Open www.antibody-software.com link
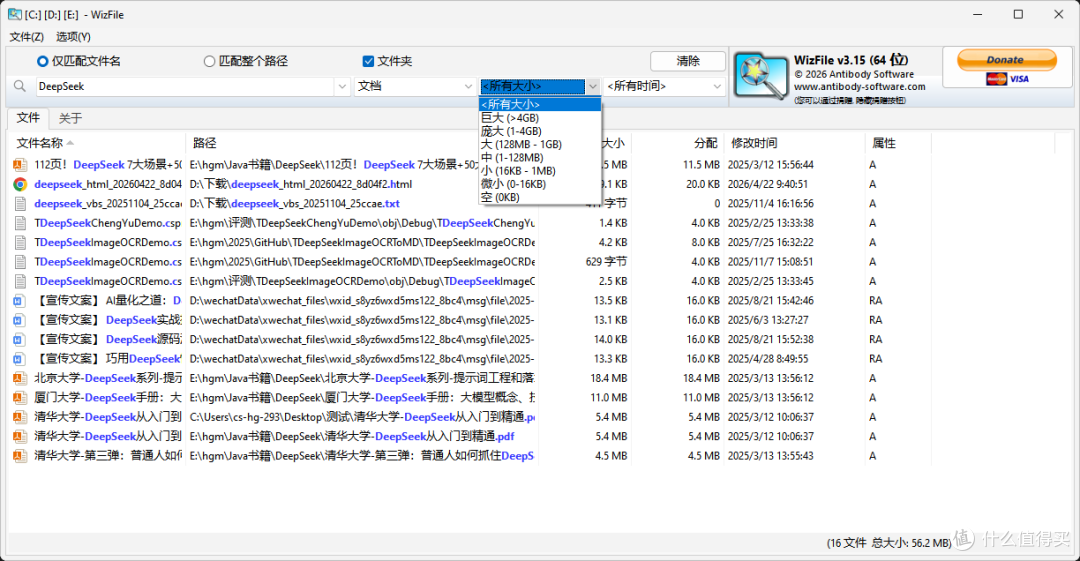This screenshot has height=561, width=1080. click(x=859, y=87)
